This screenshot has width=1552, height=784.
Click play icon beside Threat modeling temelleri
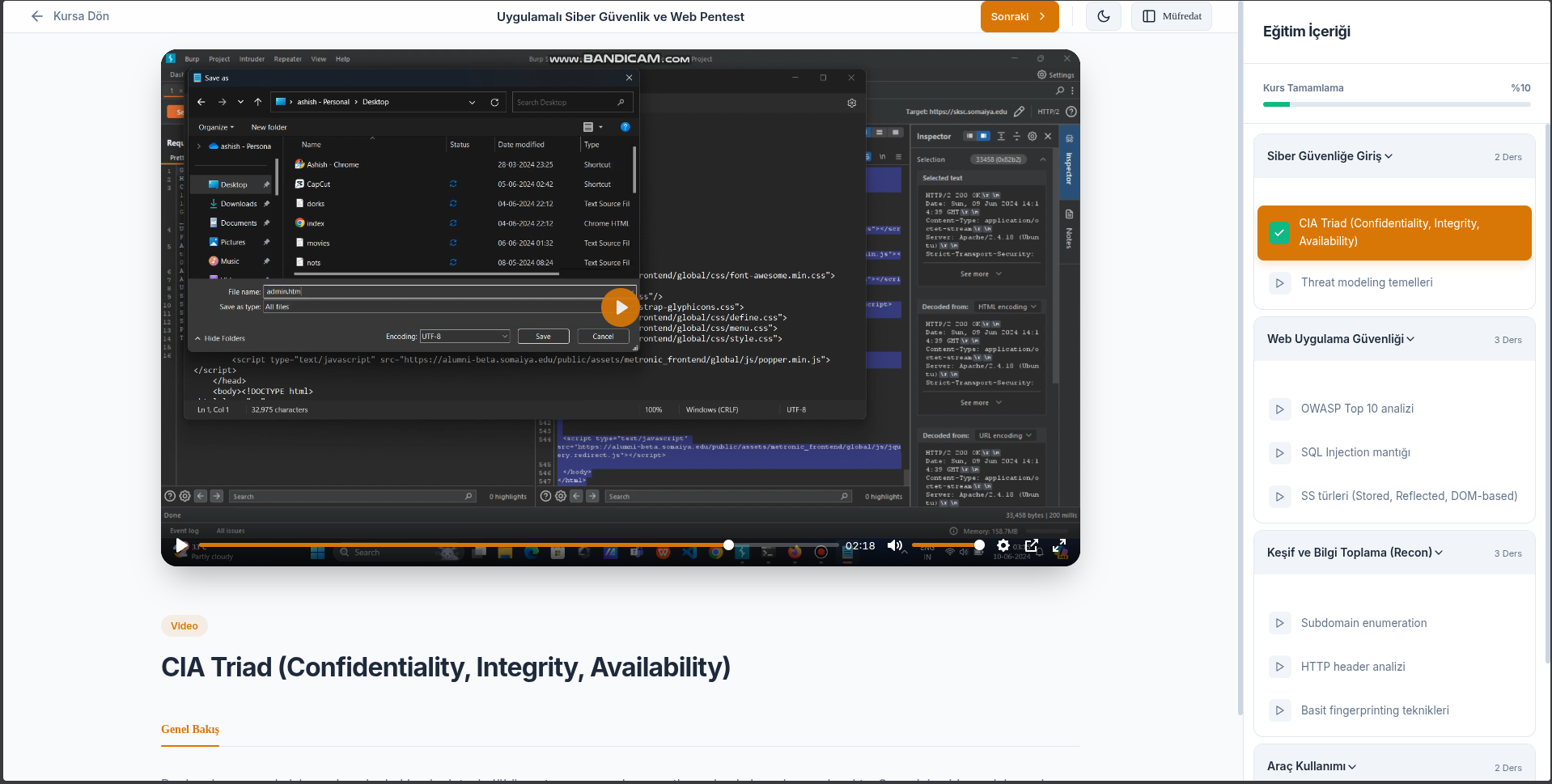coord(1279,283)
